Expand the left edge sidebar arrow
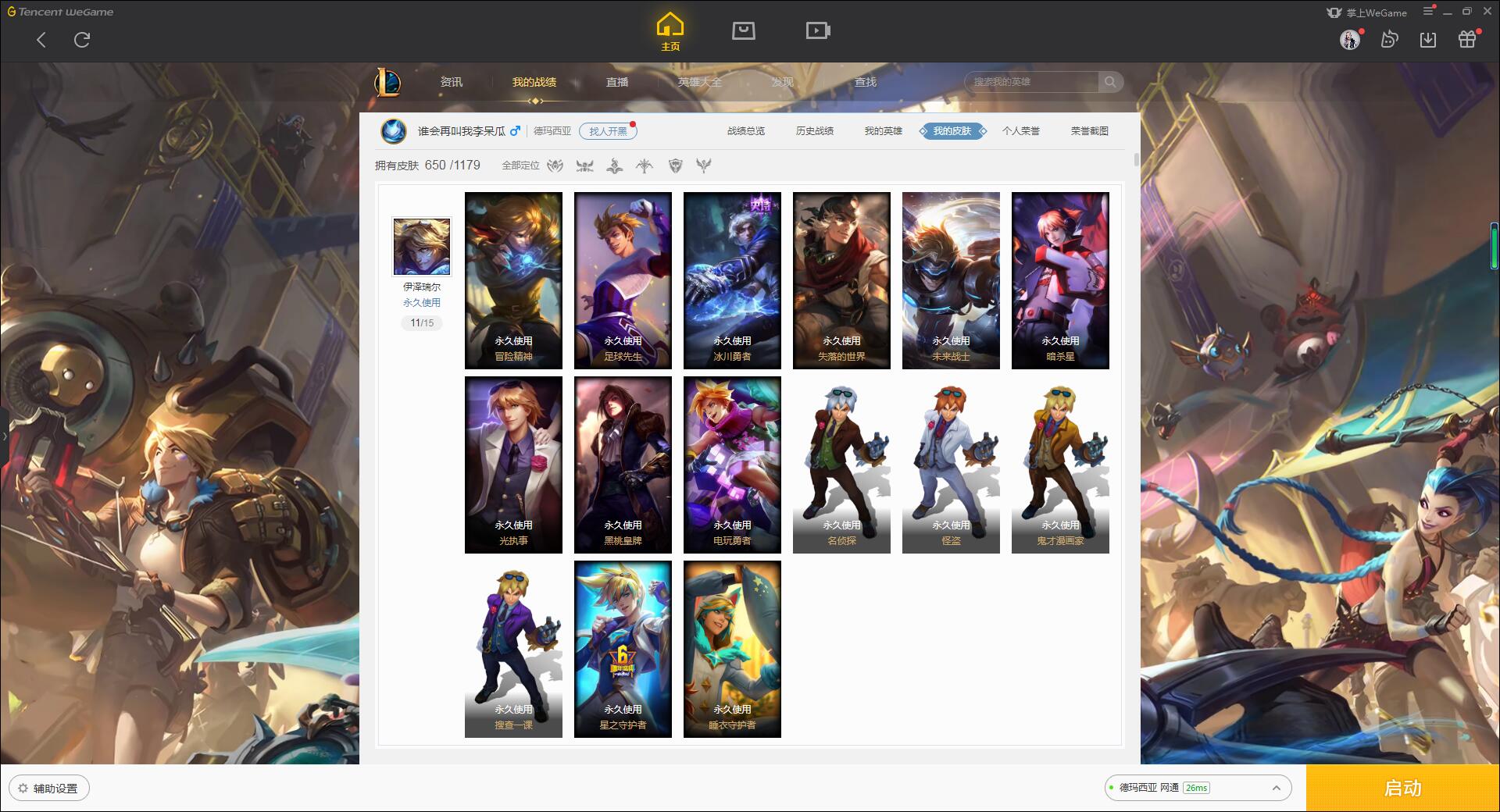The height and width of the screenshot is (812, 1500). [x=4, y=436]
